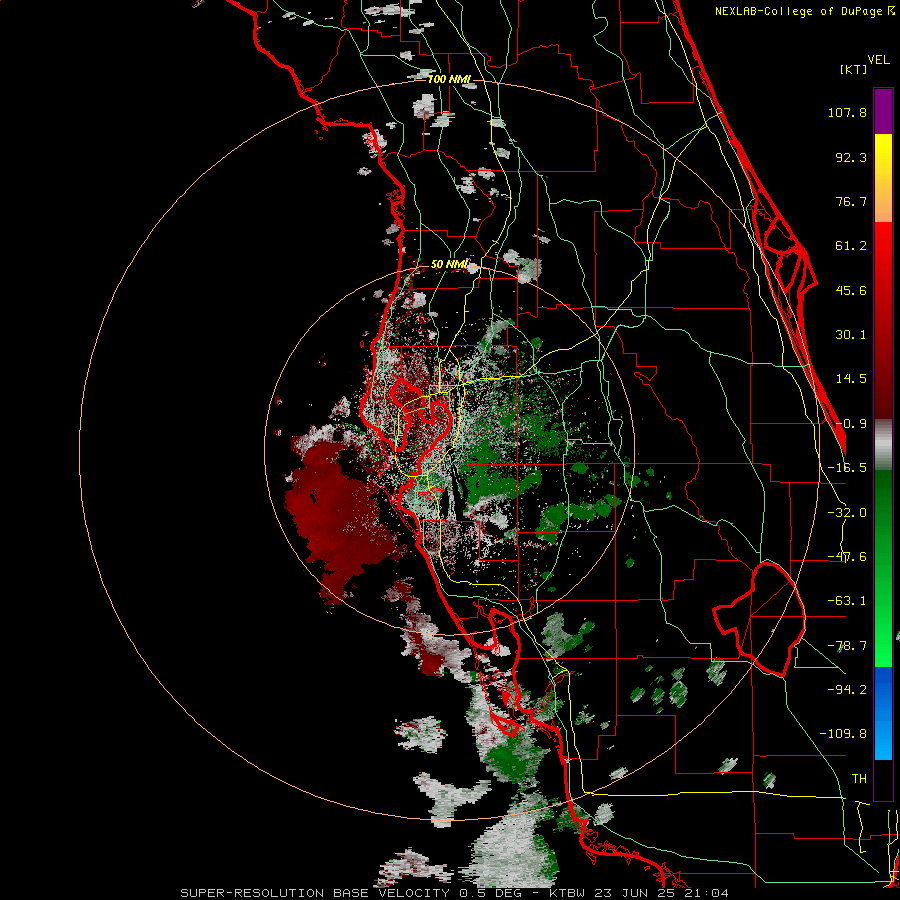
Task: Click the -16.5 velocity scale value
Action: coord(847,468)
